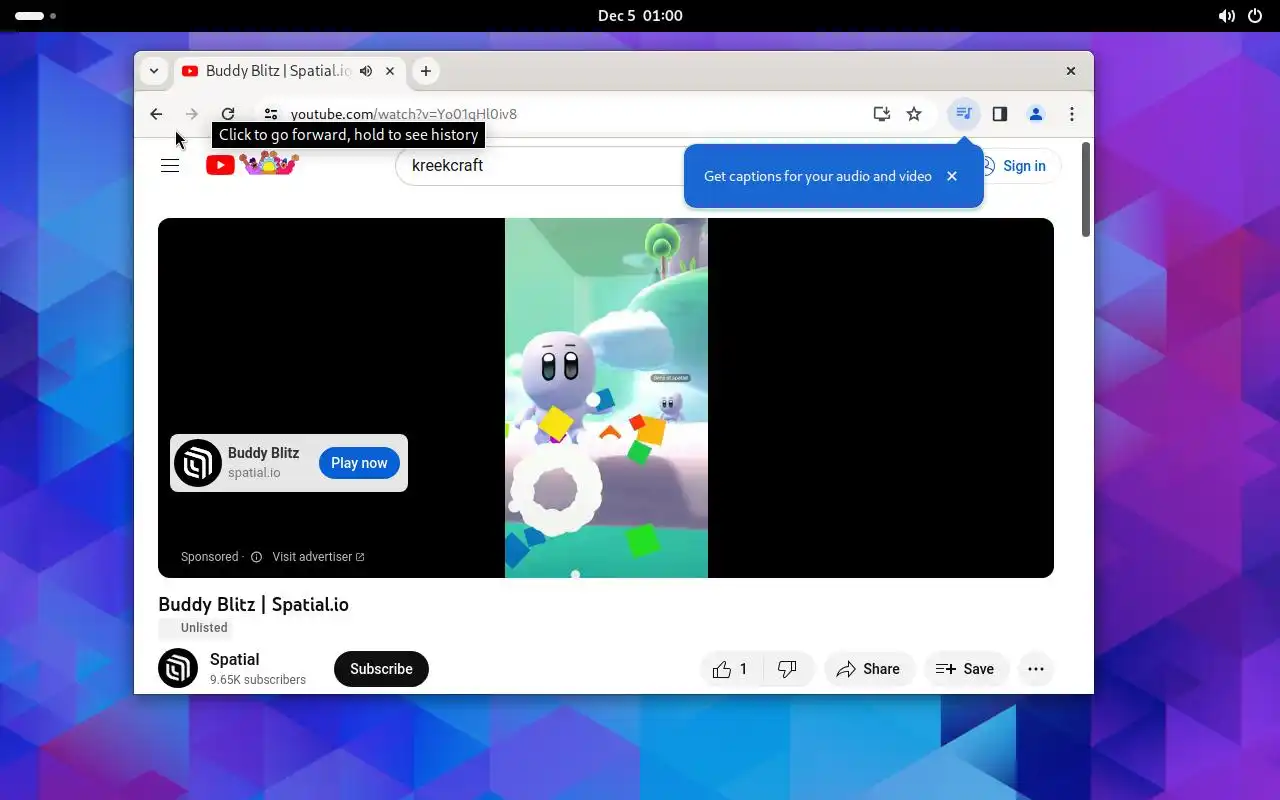Screen dimensions: 1280x800
Task: Like the video with thumbs up
Action: tap(731, 669)
